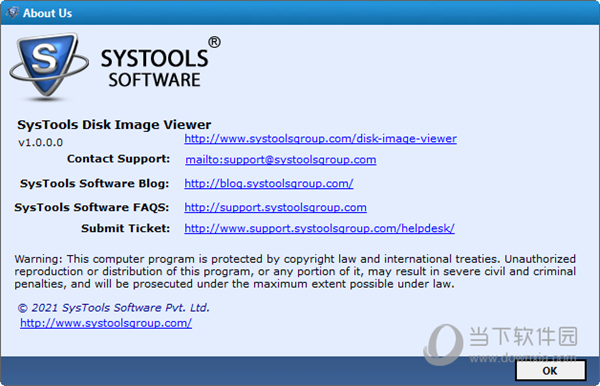The height and width of the screenshot is (386, 600).
Task: Click the mailto support email link
Action: point(280,160)
